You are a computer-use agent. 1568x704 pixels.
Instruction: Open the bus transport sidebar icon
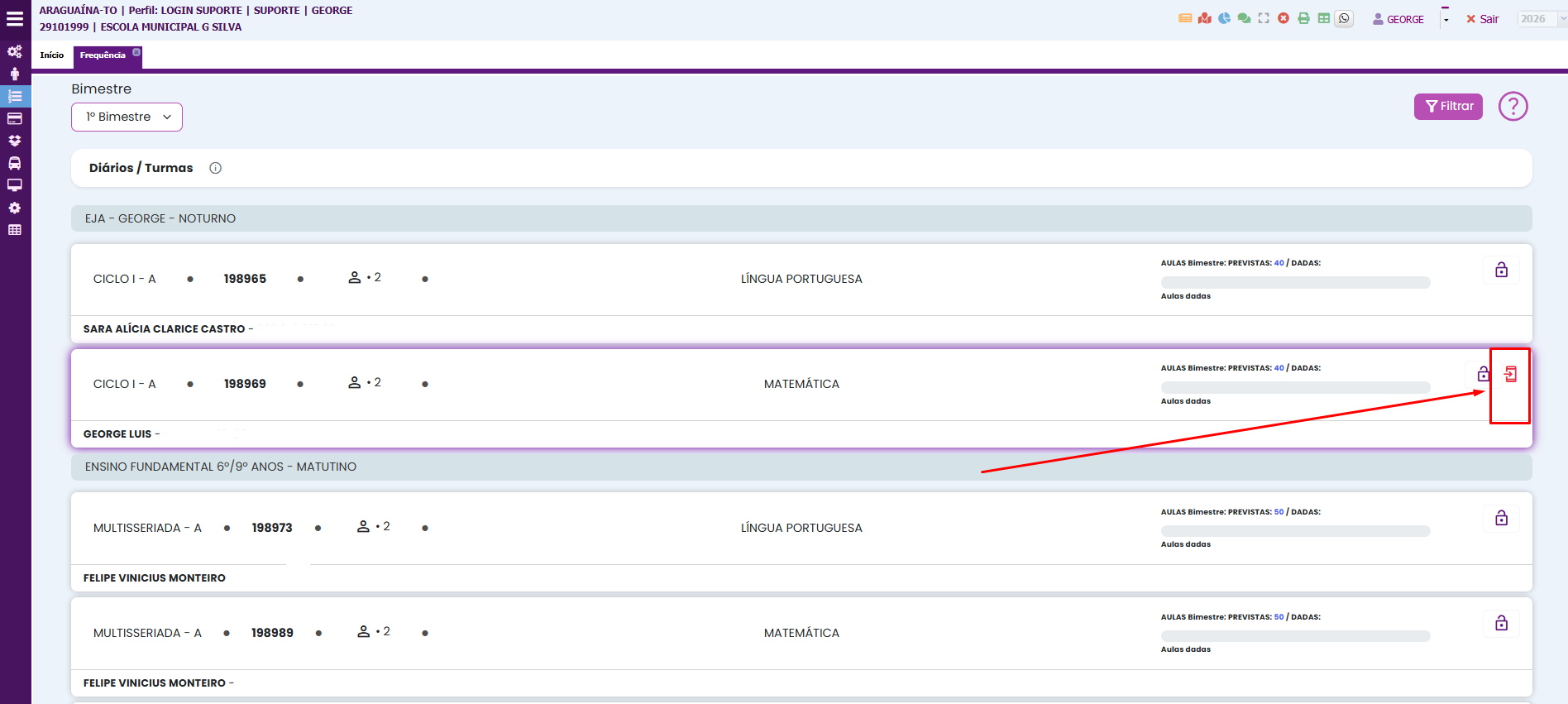pos(15,163)
